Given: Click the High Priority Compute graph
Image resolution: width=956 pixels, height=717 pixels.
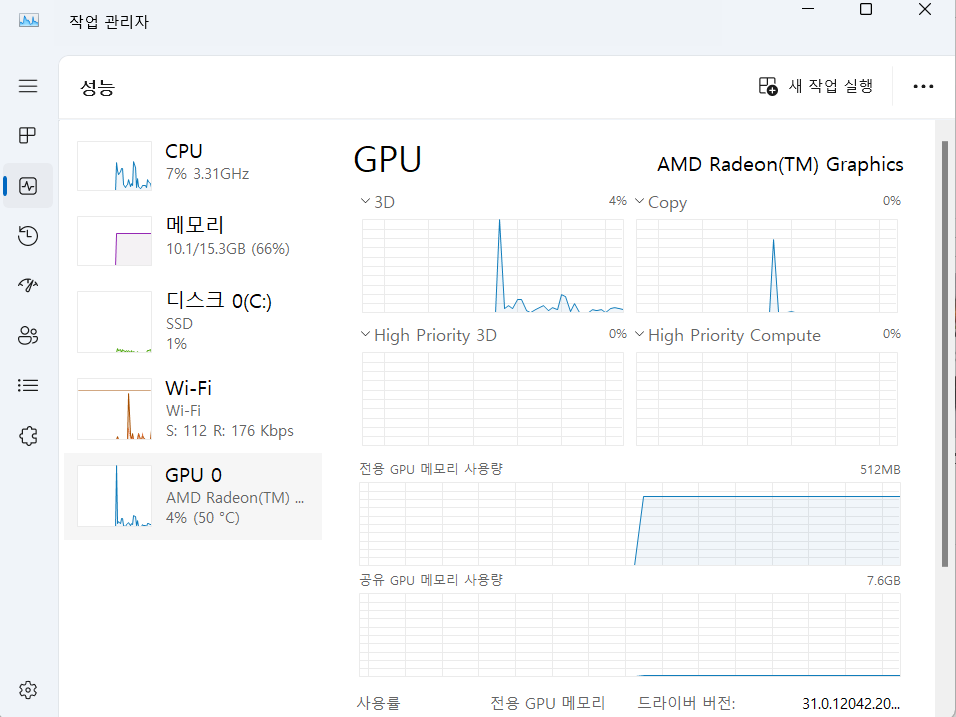Looking at the screenshot, I should [766, 399].
